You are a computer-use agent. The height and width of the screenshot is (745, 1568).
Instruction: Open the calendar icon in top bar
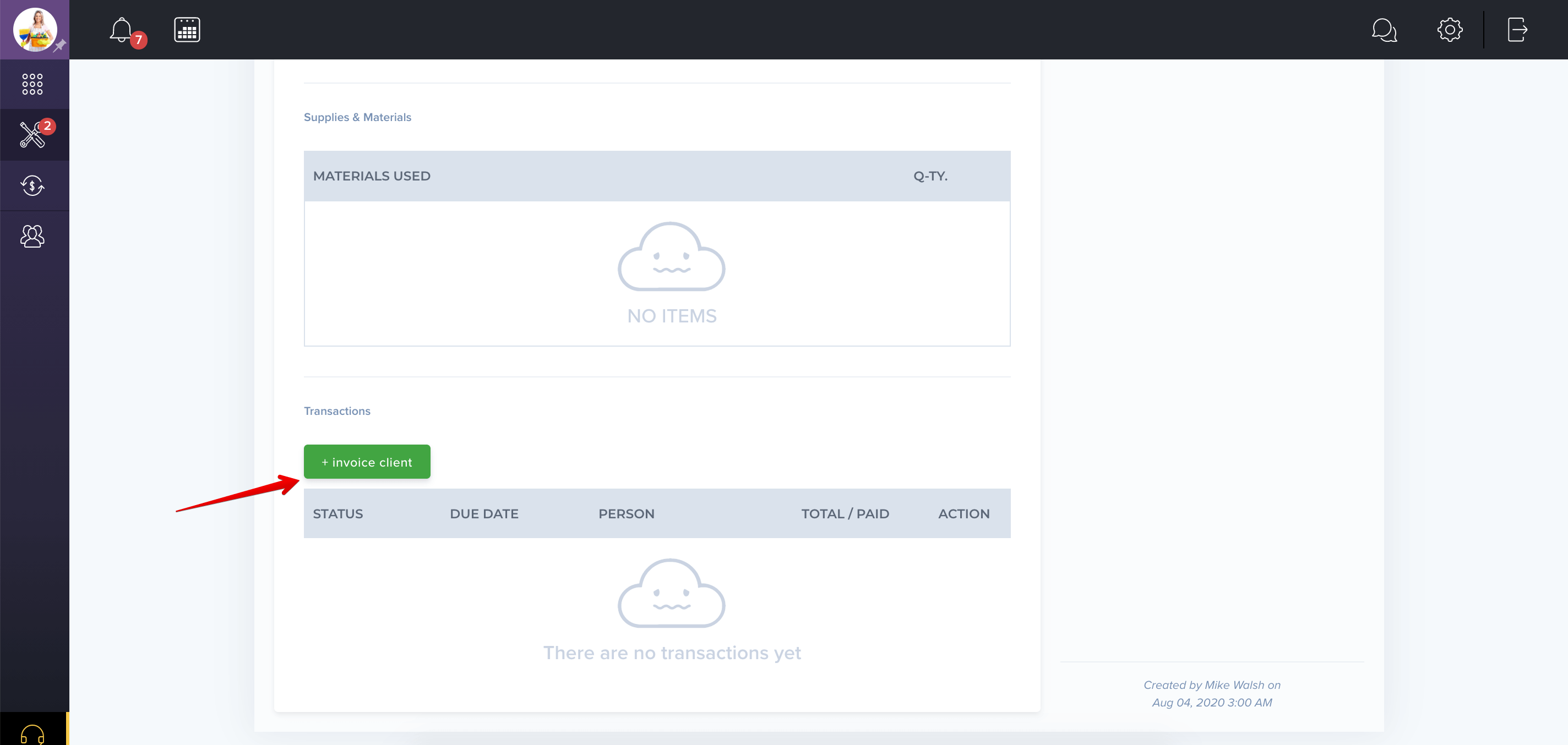click(x=187, y=30)
